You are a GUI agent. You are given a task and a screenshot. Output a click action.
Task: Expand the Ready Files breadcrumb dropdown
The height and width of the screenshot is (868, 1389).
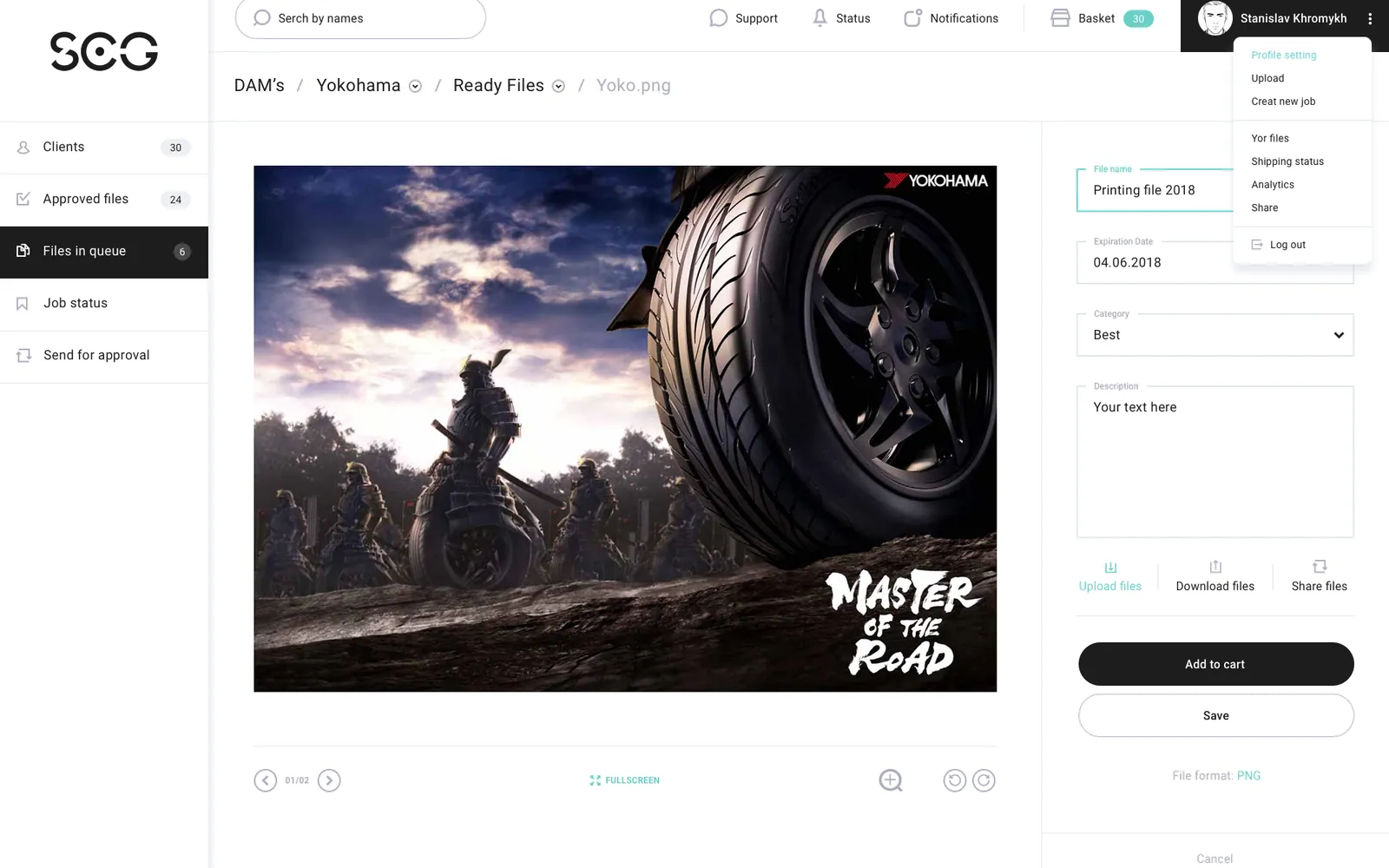tap(558, 86)
